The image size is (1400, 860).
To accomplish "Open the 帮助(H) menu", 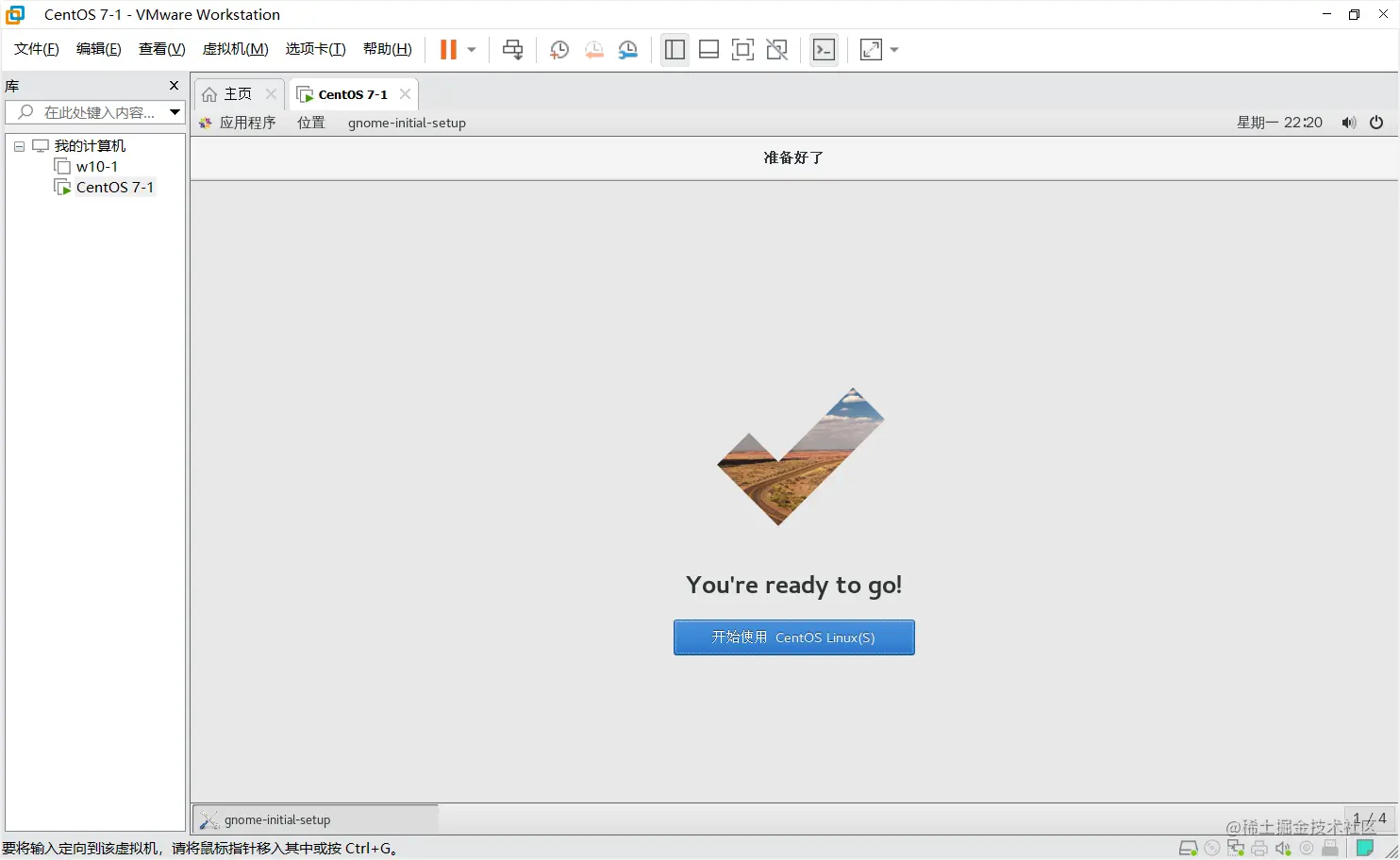I will point(388,49).
